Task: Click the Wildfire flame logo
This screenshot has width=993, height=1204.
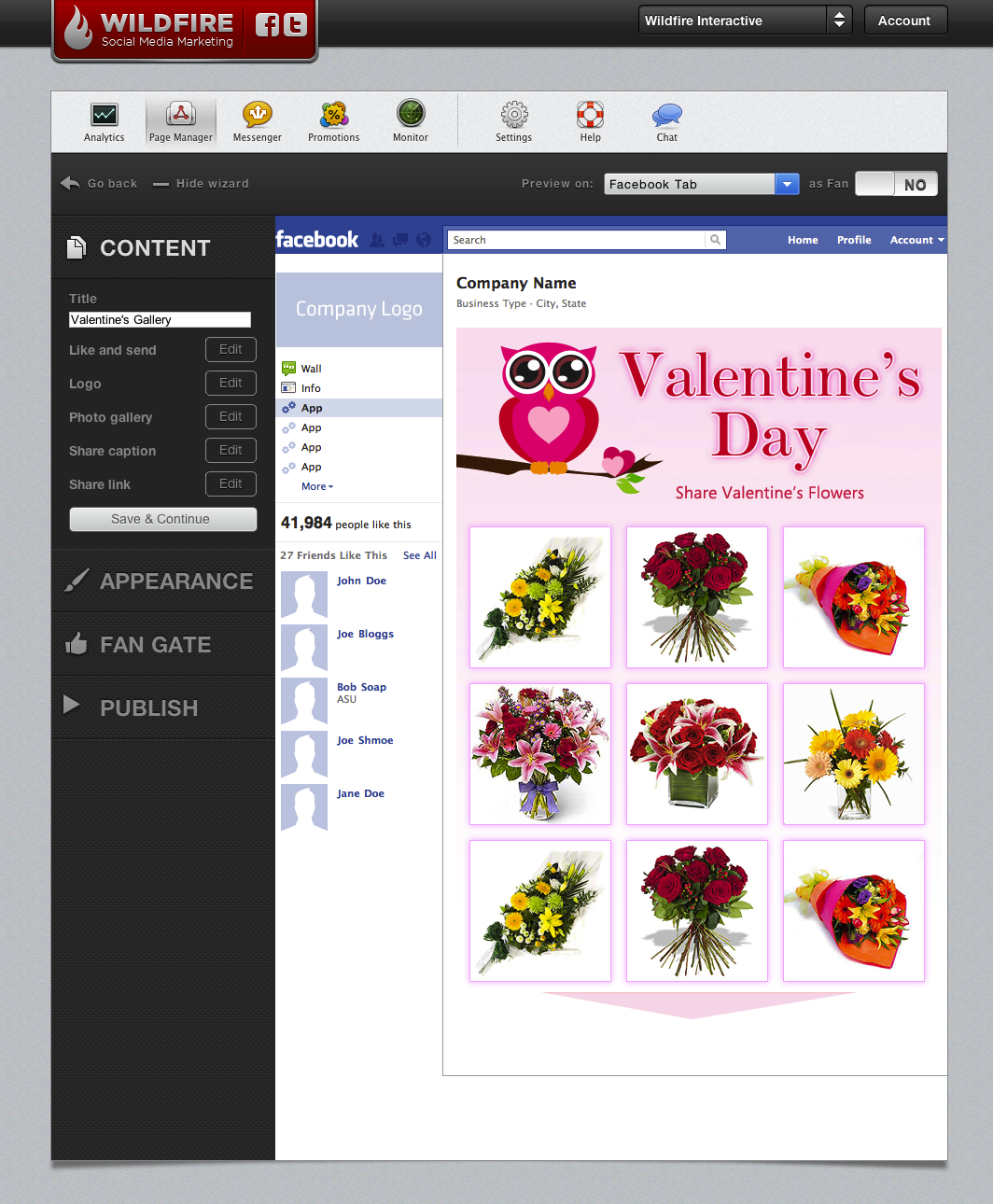Action: [x=79, y=26]
